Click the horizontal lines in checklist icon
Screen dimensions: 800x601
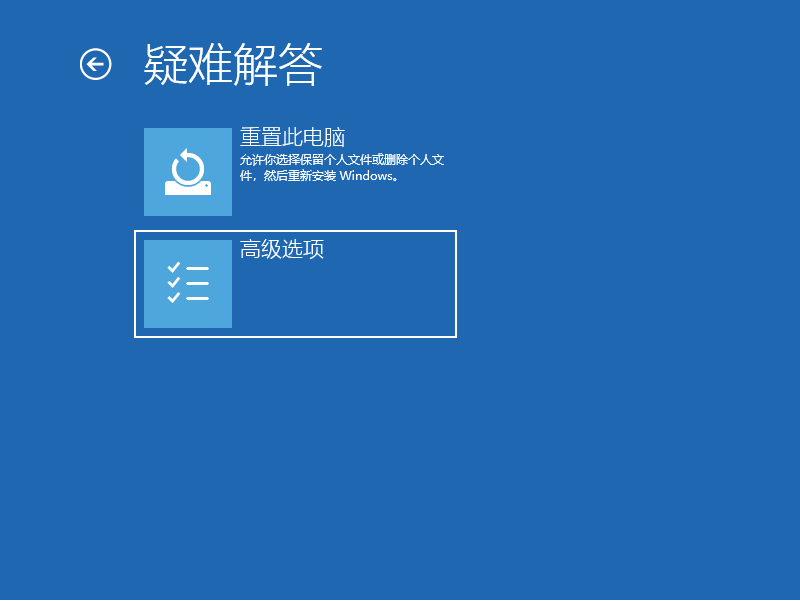(197, 283)
